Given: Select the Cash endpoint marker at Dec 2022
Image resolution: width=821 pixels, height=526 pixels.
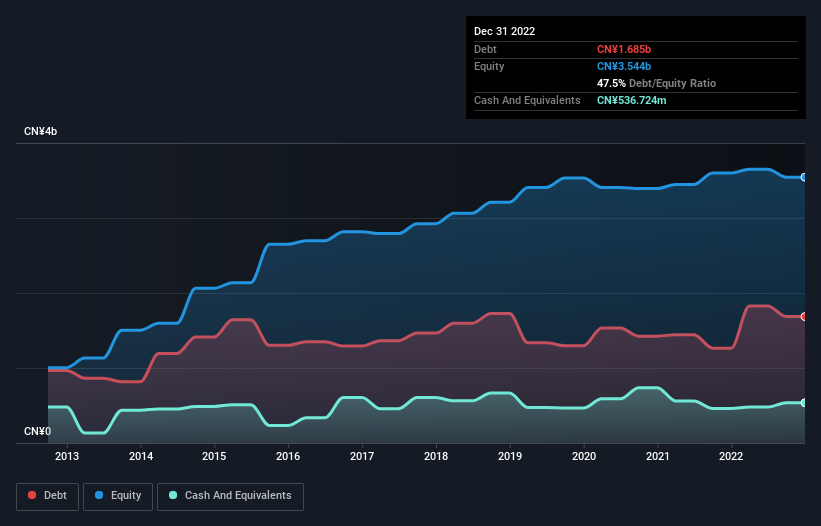Looking at the screenshot, I should tap(804, 403).
